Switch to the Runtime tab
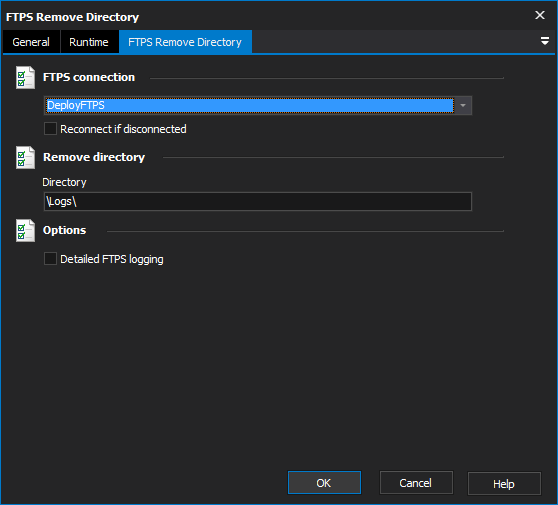558x505 pixels. pyautogui.click(x=89, y=42)
